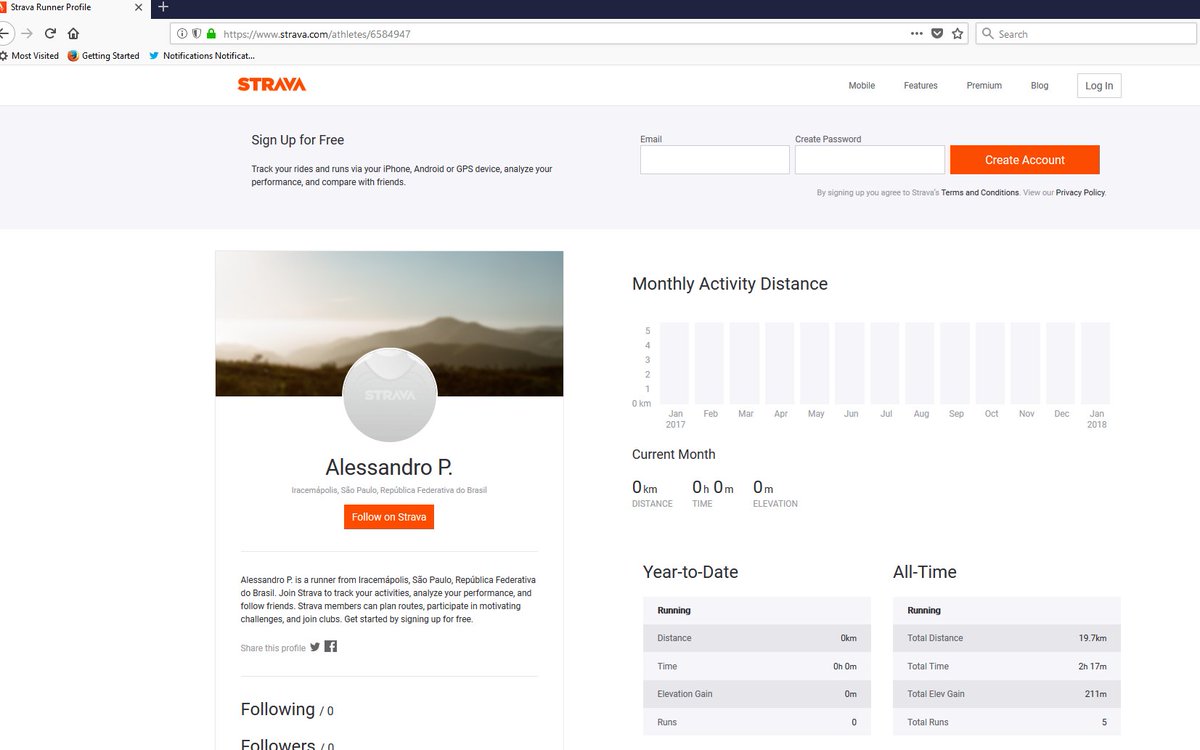This screenshot has width=1200, height=750.
Task: Open the Getting Started Firefox bookmark
Action: point(103,56)
